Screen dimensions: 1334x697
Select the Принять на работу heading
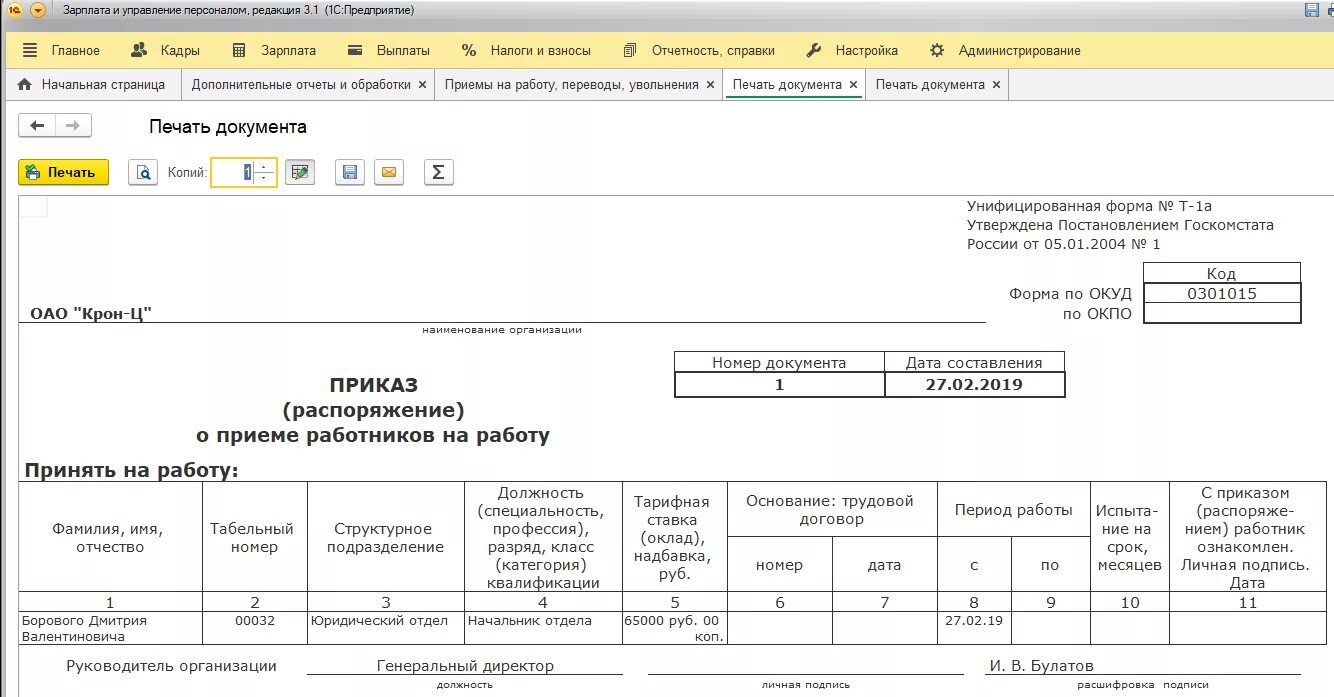[x=132, y=470]
